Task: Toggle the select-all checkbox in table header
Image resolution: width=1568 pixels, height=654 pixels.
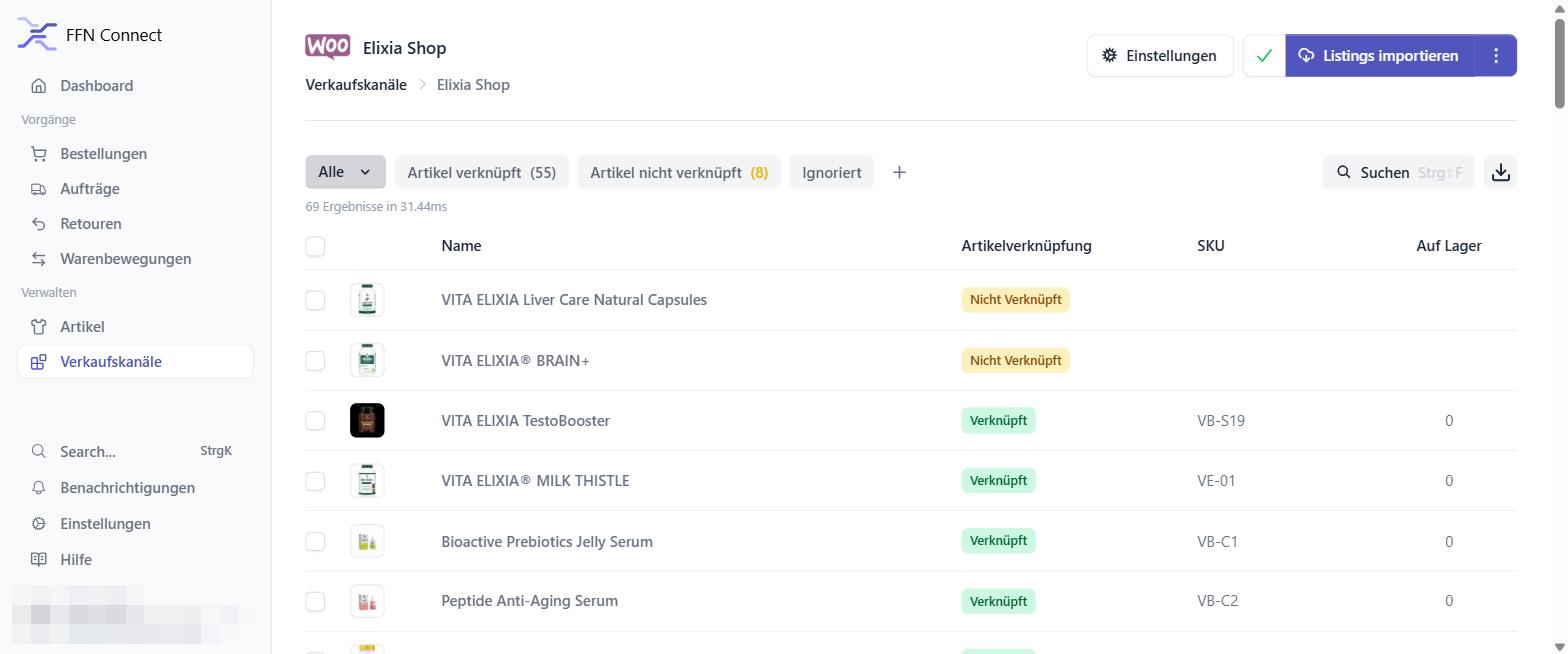Action: (315, 246)
